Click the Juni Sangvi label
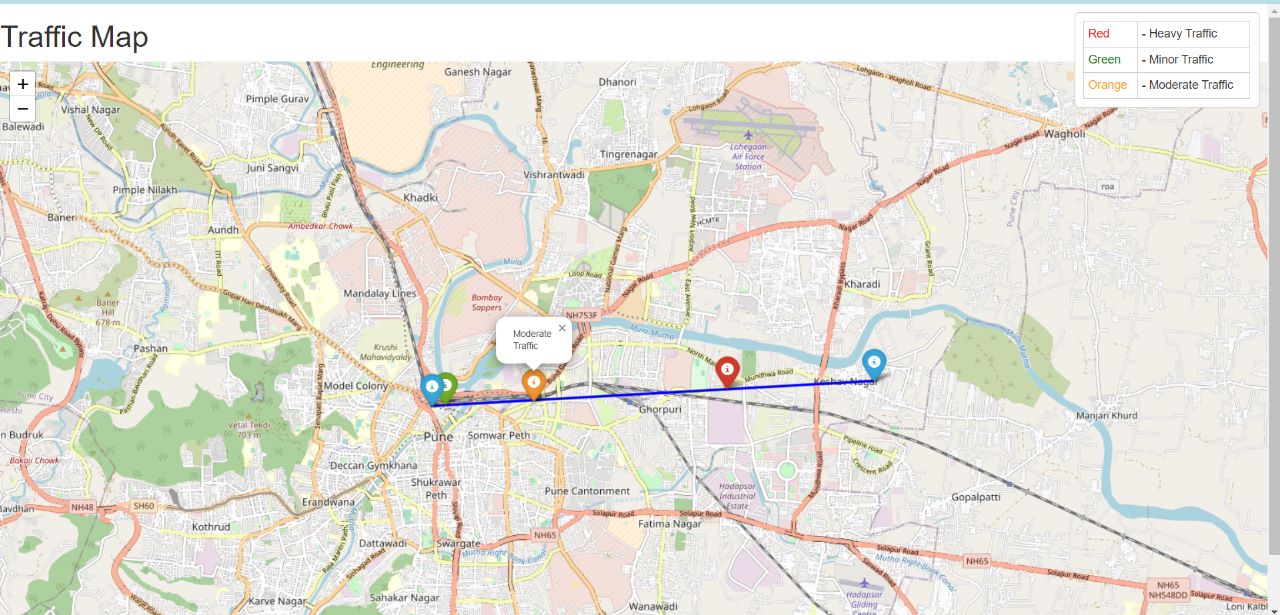 (x=272, y=168)
